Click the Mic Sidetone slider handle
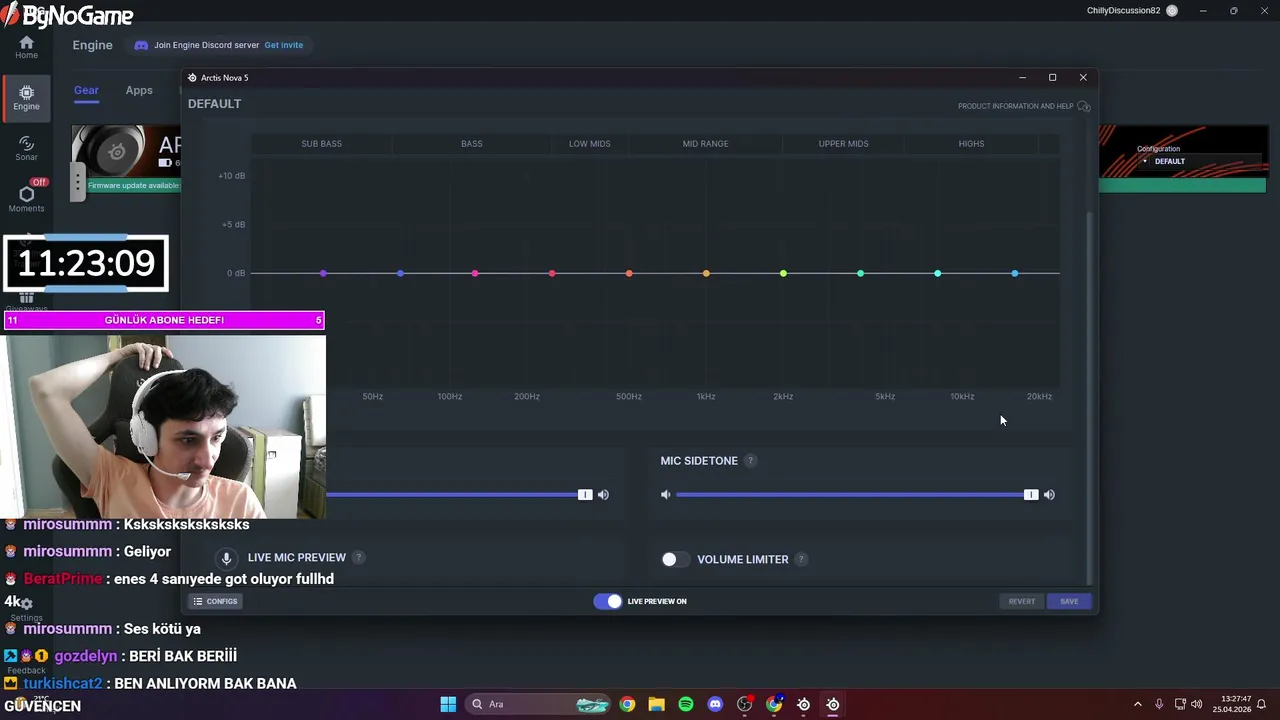The image size is (1280, 720). 1031,495
